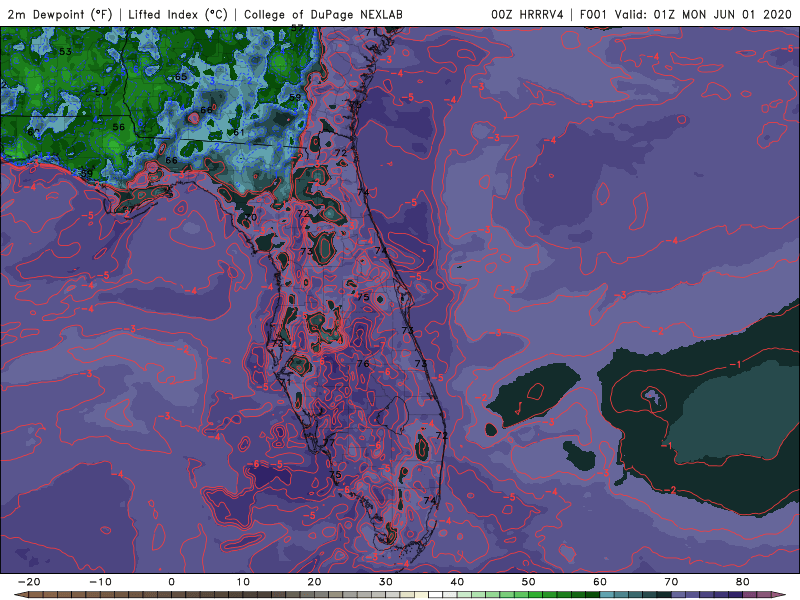Viewport: 800px width, 600px height.
Task: Click the 'Lifted Index (°C)' title text
Action: point(178,14)
